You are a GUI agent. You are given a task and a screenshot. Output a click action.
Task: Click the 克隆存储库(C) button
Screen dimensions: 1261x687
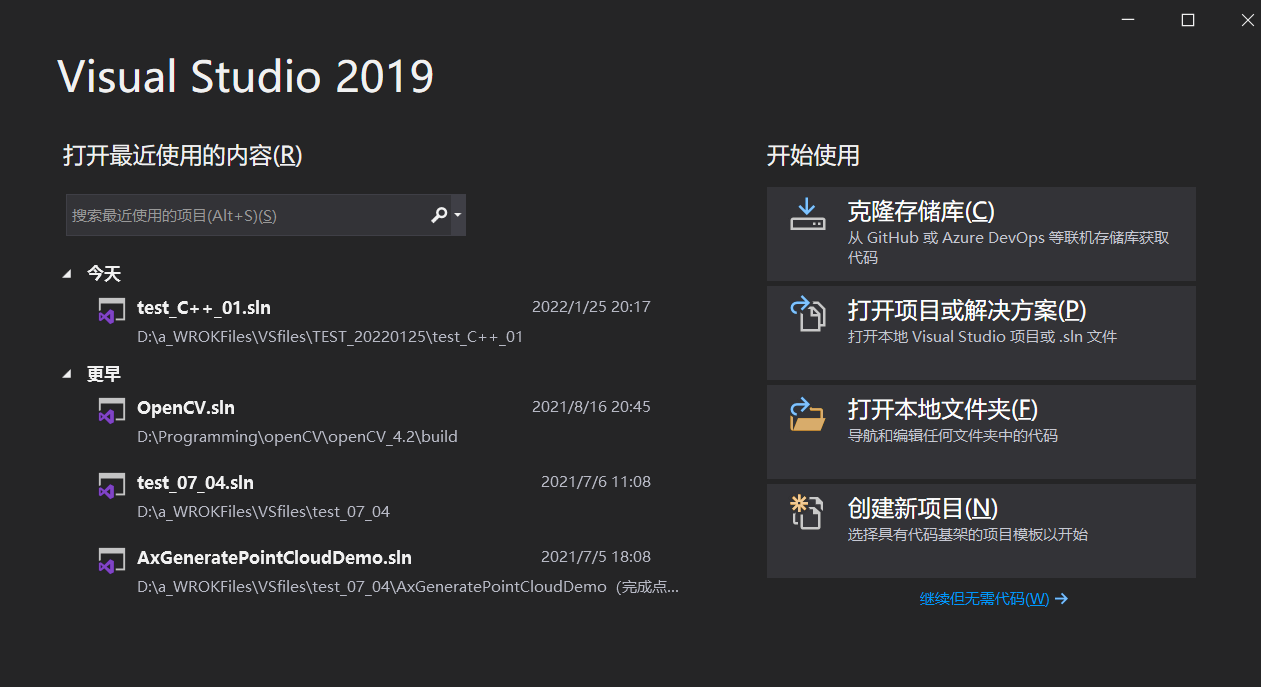coord(980,232)
